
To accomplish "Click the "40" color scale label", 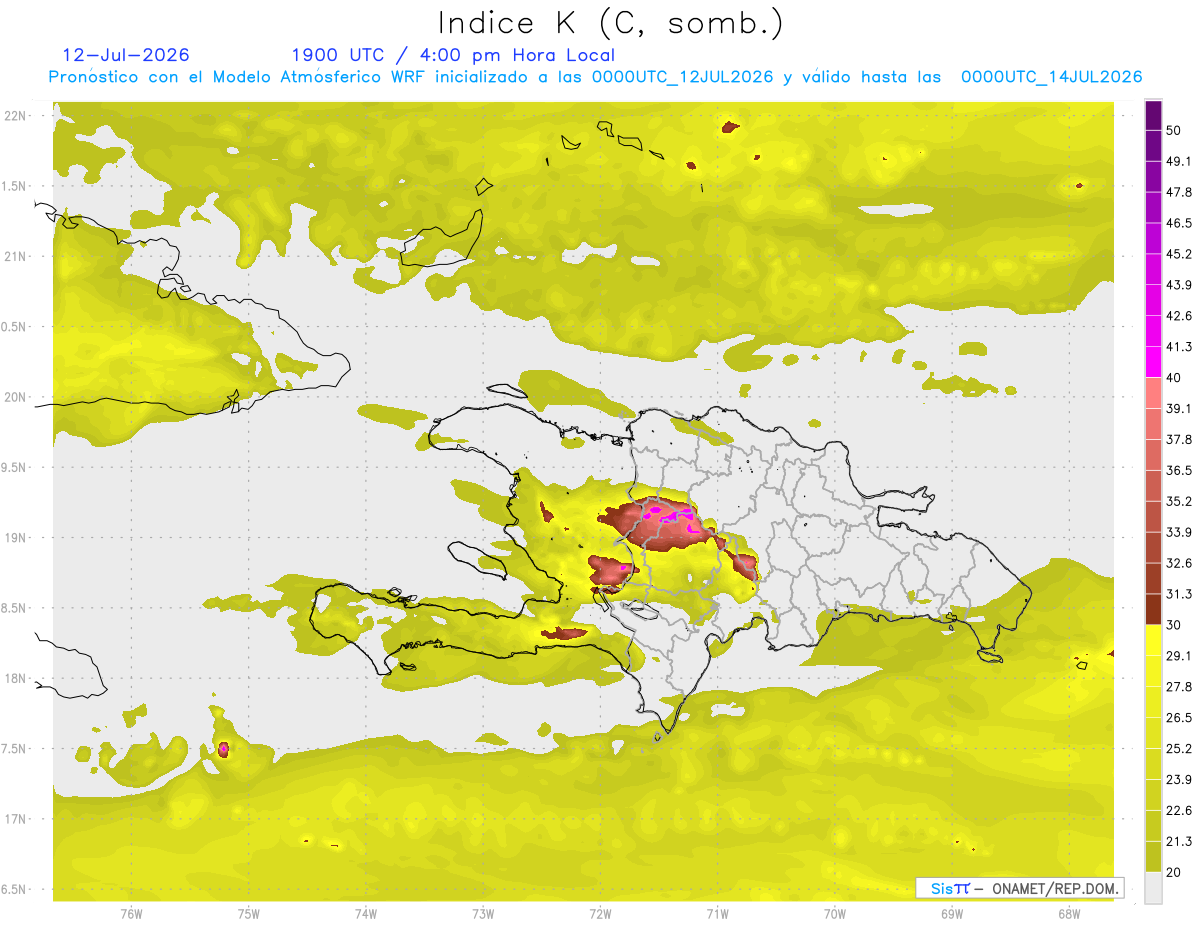I will 1174,378.
